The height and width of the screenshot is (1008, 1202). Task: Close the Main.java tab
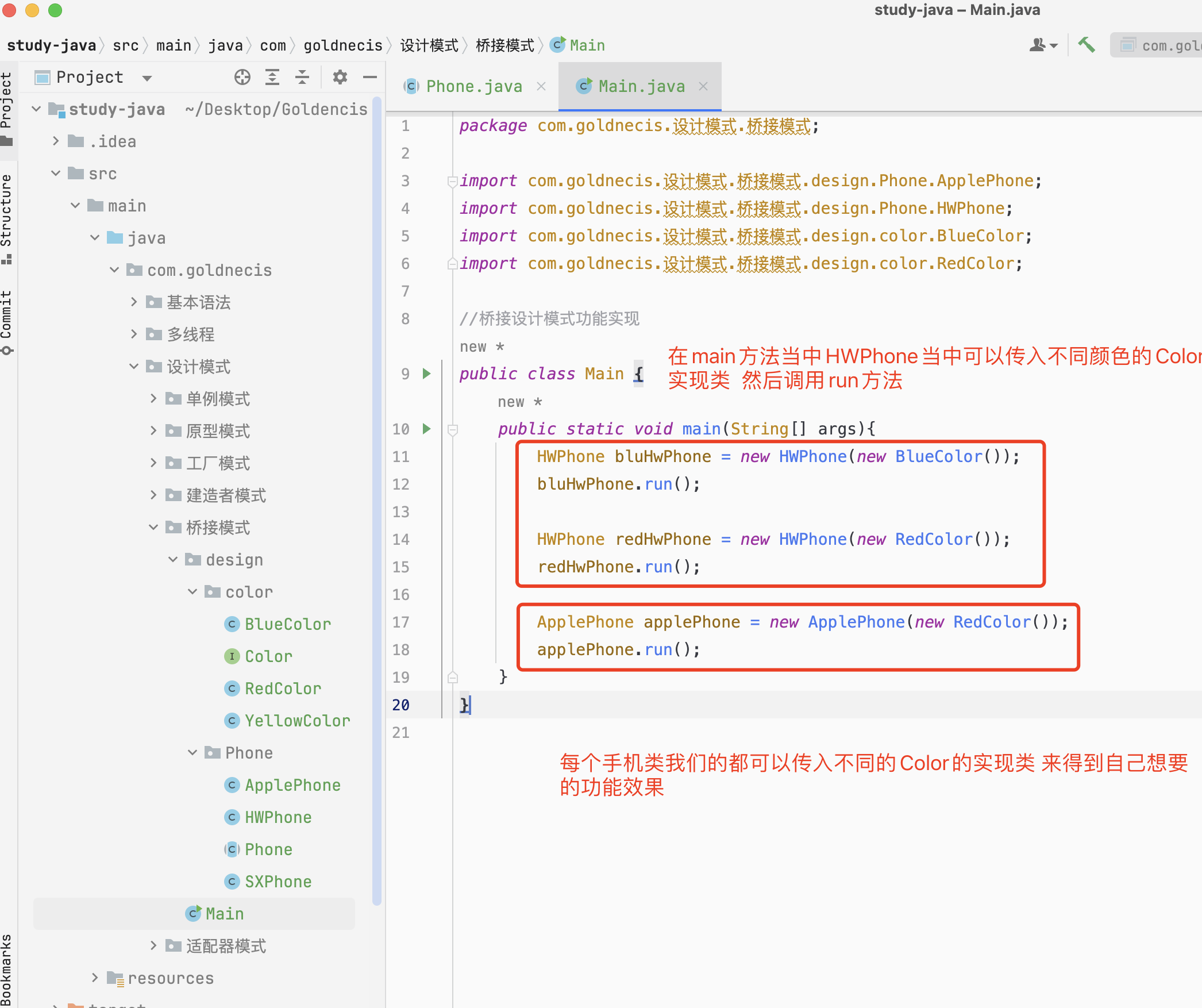703,86
